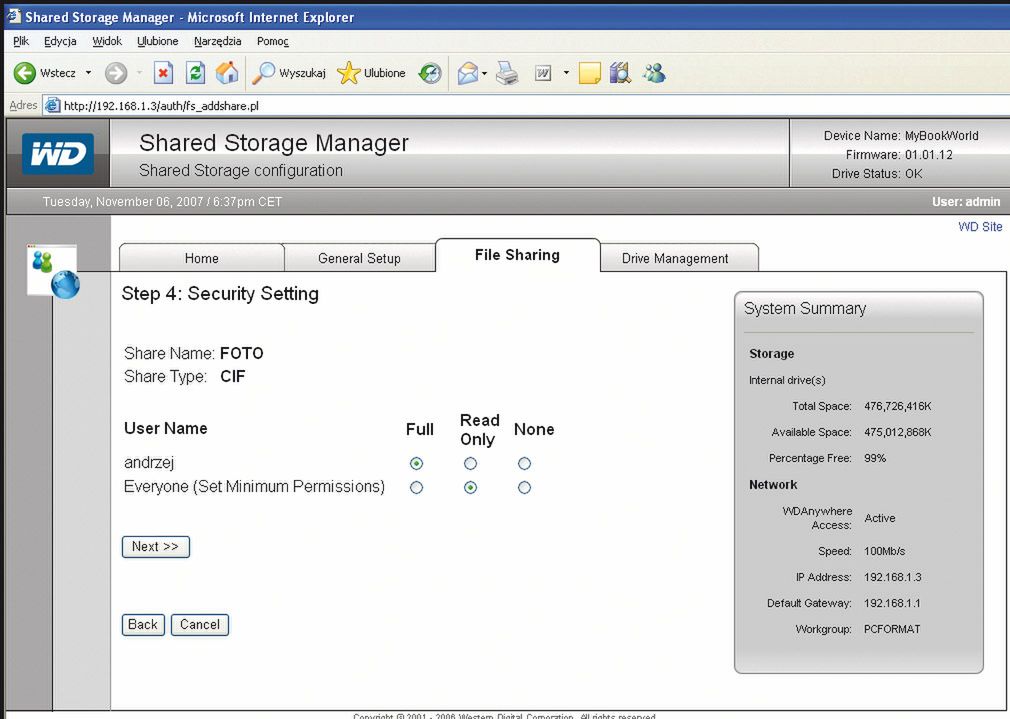Viewport: 1010px width, 719px height.
Task: Click the Default Gateway value 192.168.1.1
Action: 892,603
